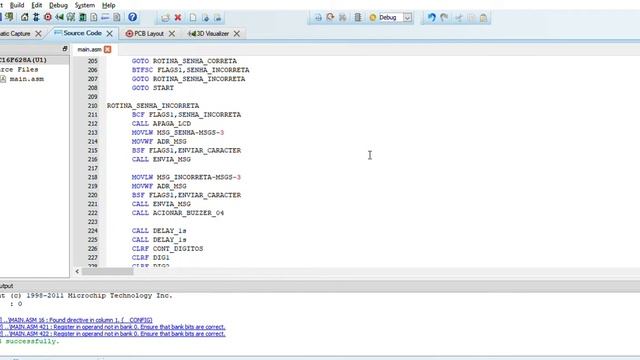640x360 pixels.
Task: Open the MAIN.ASM 422 bank warning link
Action: point(113,333)
